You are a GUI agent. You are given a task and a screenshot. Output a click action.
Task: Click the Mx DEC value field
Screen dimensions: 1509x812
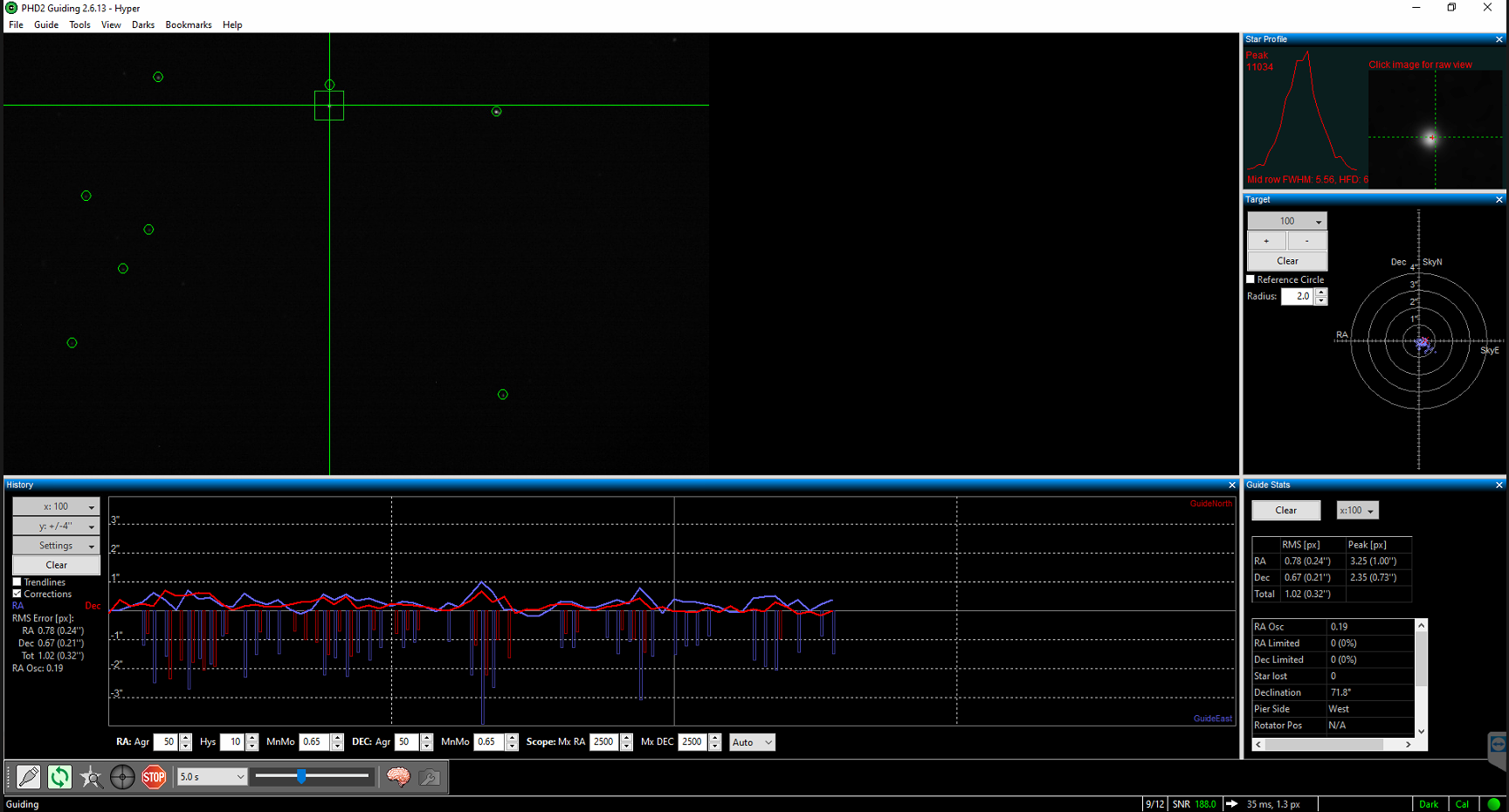pos(692,742)
